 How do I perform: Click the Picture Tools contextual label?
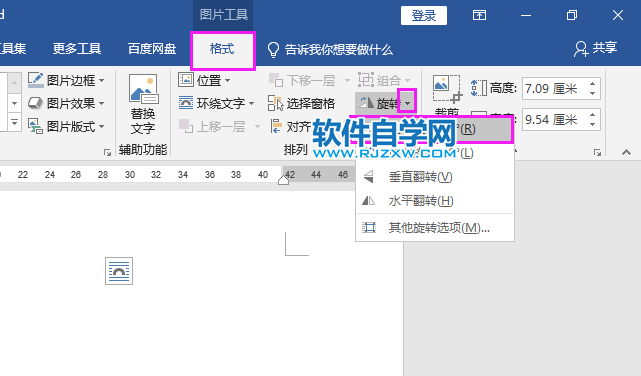point(223,15)
